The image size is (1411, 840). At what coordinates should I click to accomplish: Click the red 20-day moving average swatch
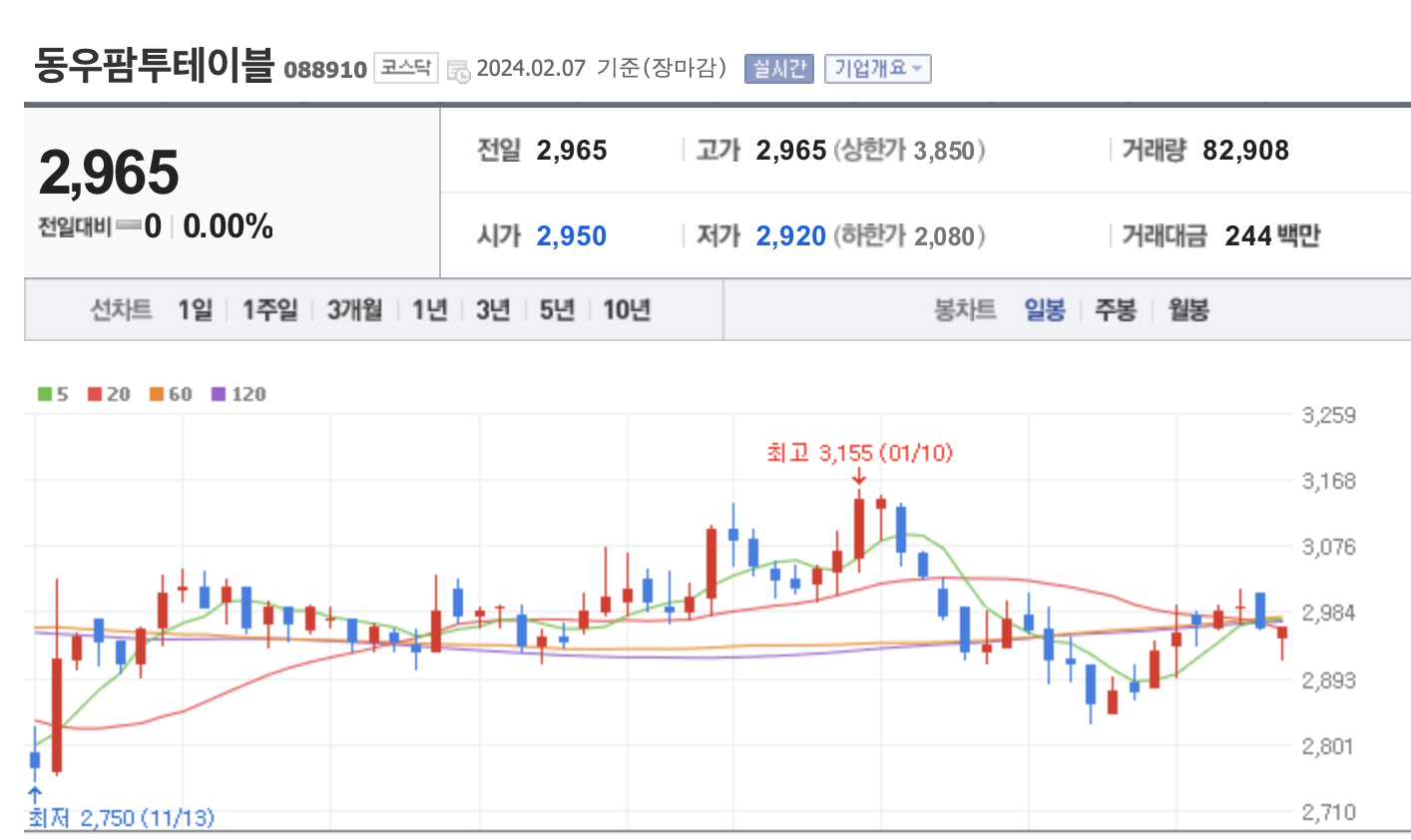pyautogui.click(x=95, y=394)
